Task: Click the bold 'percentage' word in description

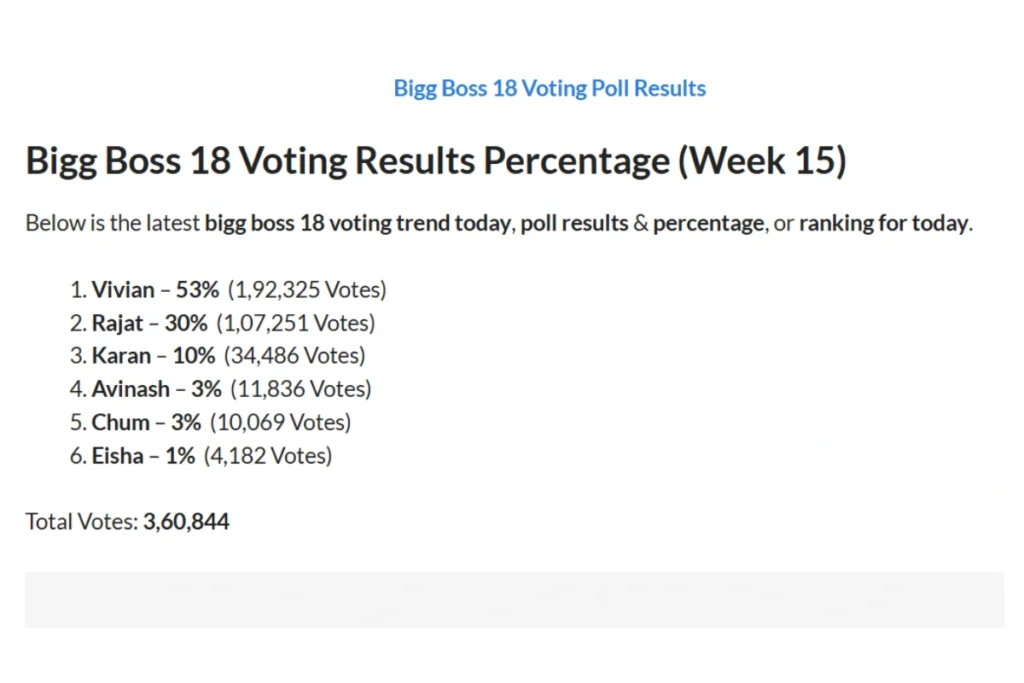Action: coord(709,223)
